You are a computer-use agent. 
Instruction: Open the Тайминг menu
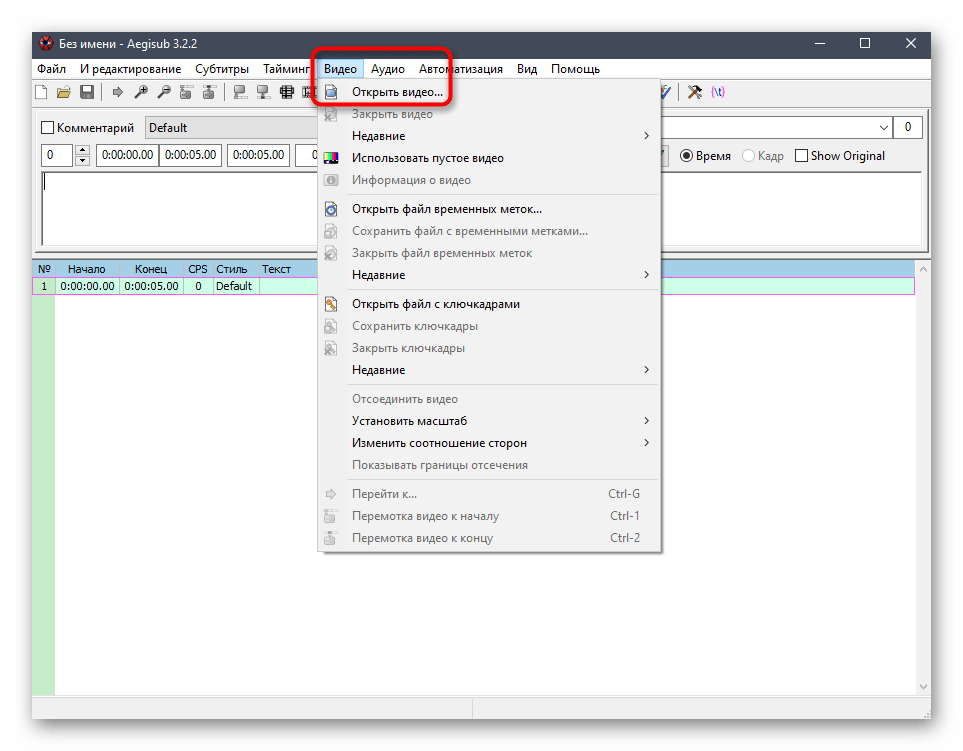pos(287,69)
